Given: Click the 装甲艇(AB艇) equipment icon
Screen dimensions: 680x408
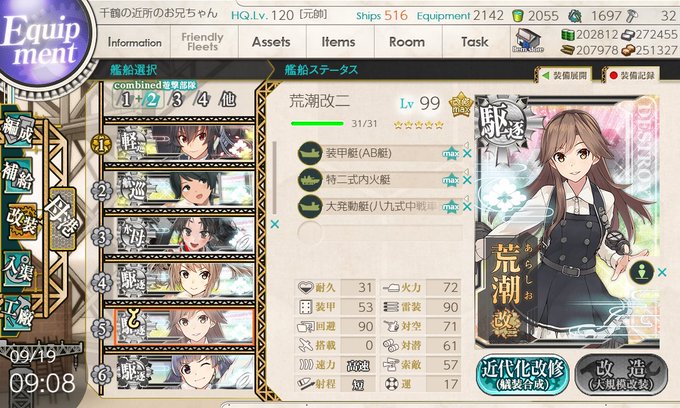Looking at the screenshot, I should tap(310, 153).
